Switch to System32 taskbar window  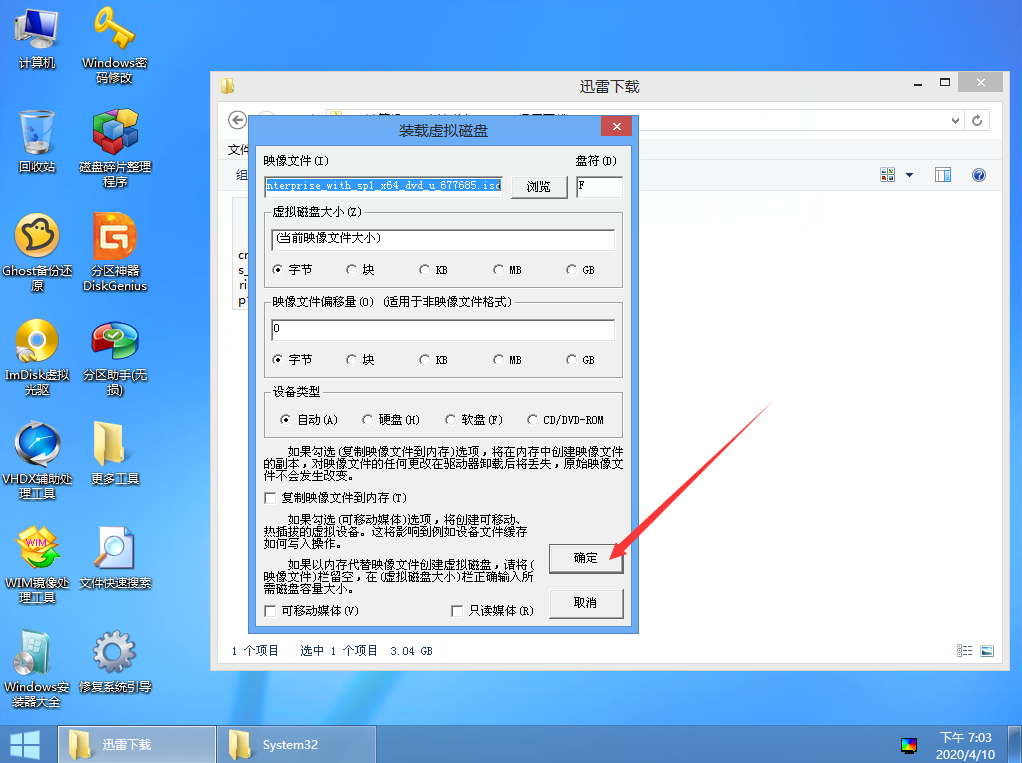(x=297, y=745)
